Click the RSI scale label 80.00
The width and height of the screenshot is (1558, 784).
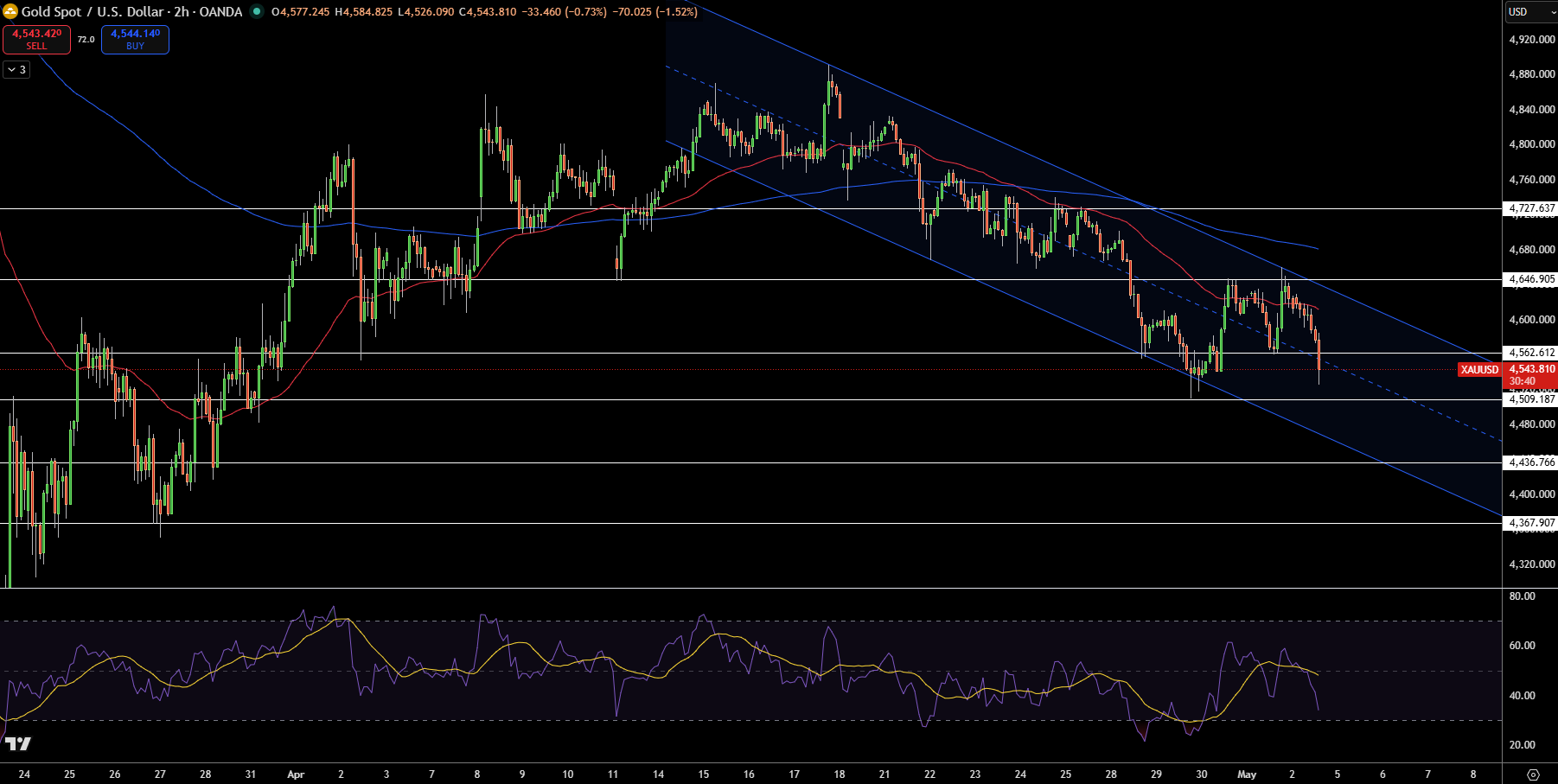pos(1522,596)
